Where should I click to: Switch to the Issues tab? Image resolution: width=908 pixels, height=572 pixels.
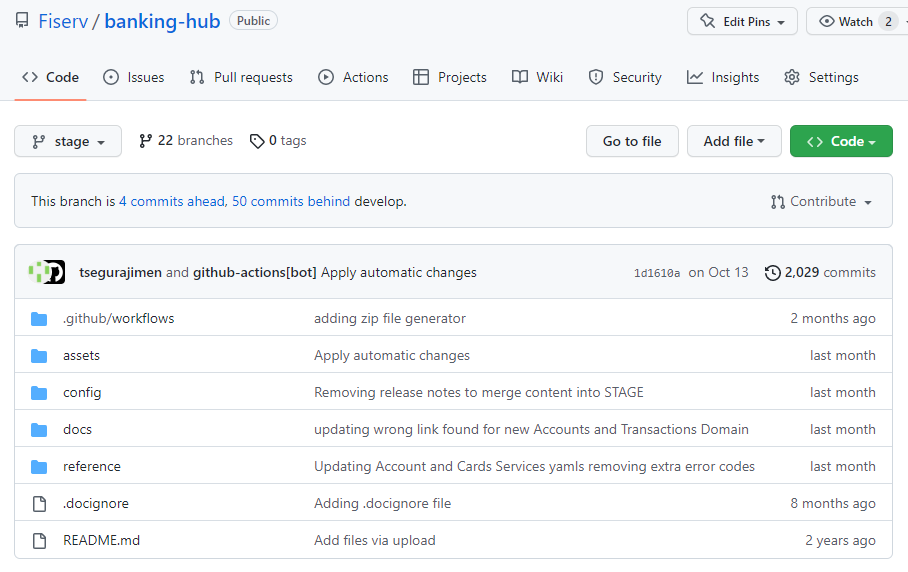tap(134, 77)
